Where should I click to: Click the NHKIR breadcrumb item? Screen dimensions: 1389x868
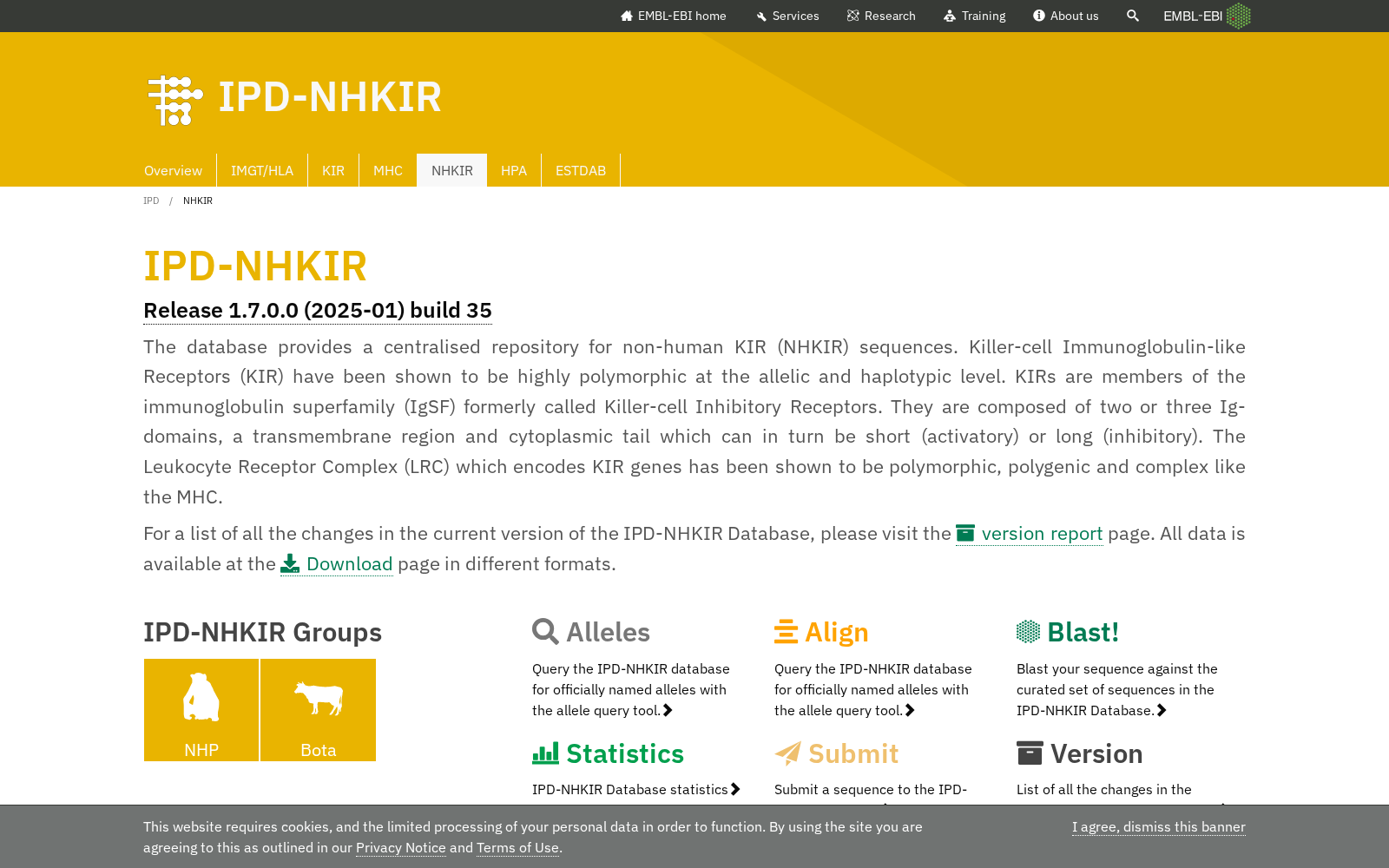point(198,201)
